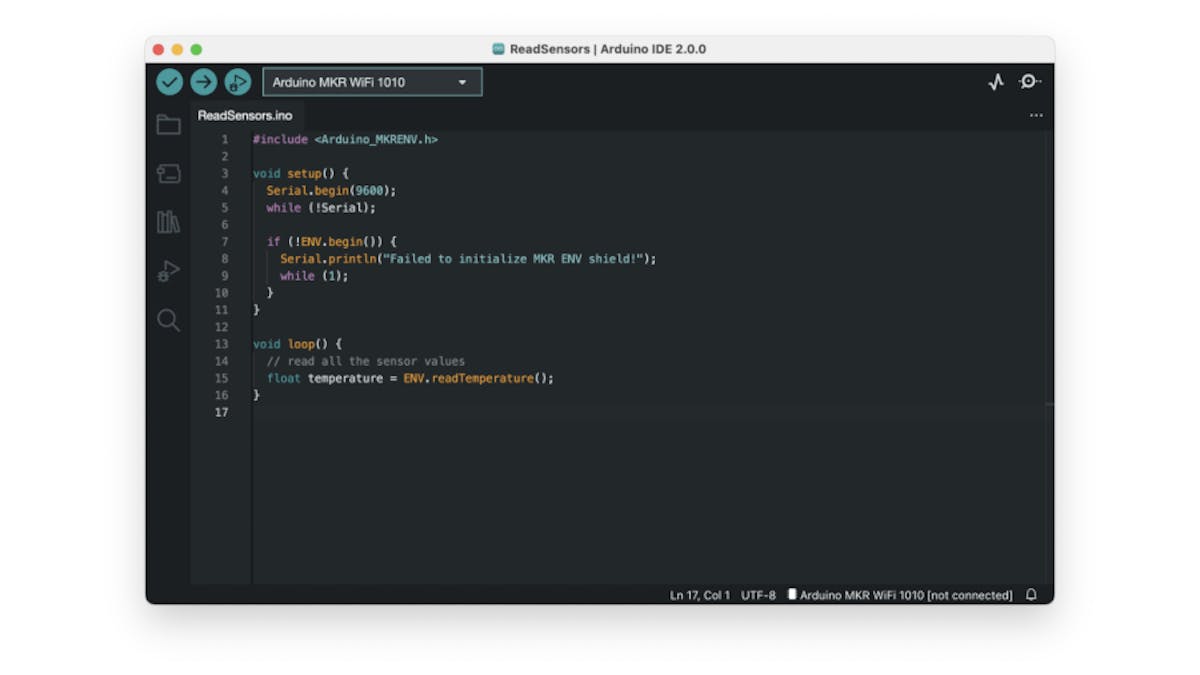Click the if (!ENV.begin()) line
1200x675 pixels.
coord(332,241)
